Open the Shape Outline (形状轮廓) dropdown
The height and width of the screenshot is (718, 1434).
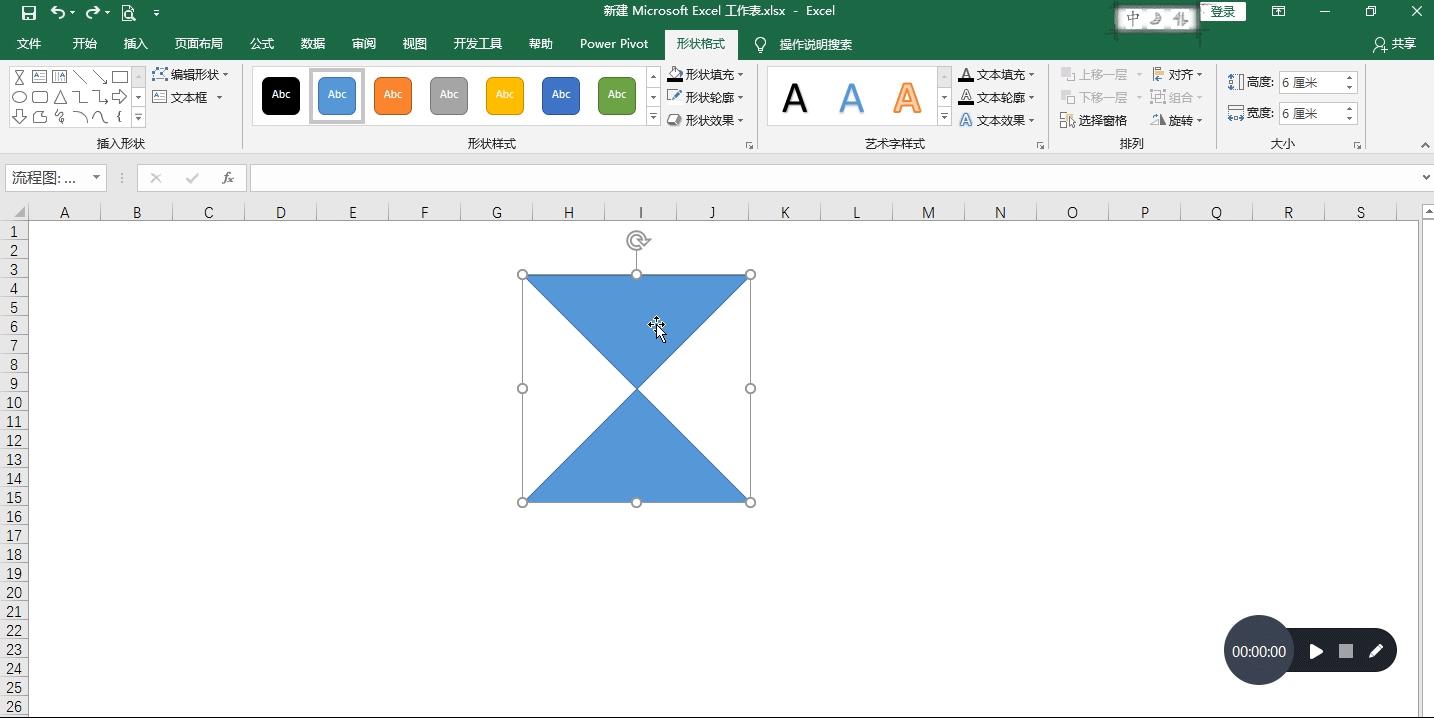point(705,98)
